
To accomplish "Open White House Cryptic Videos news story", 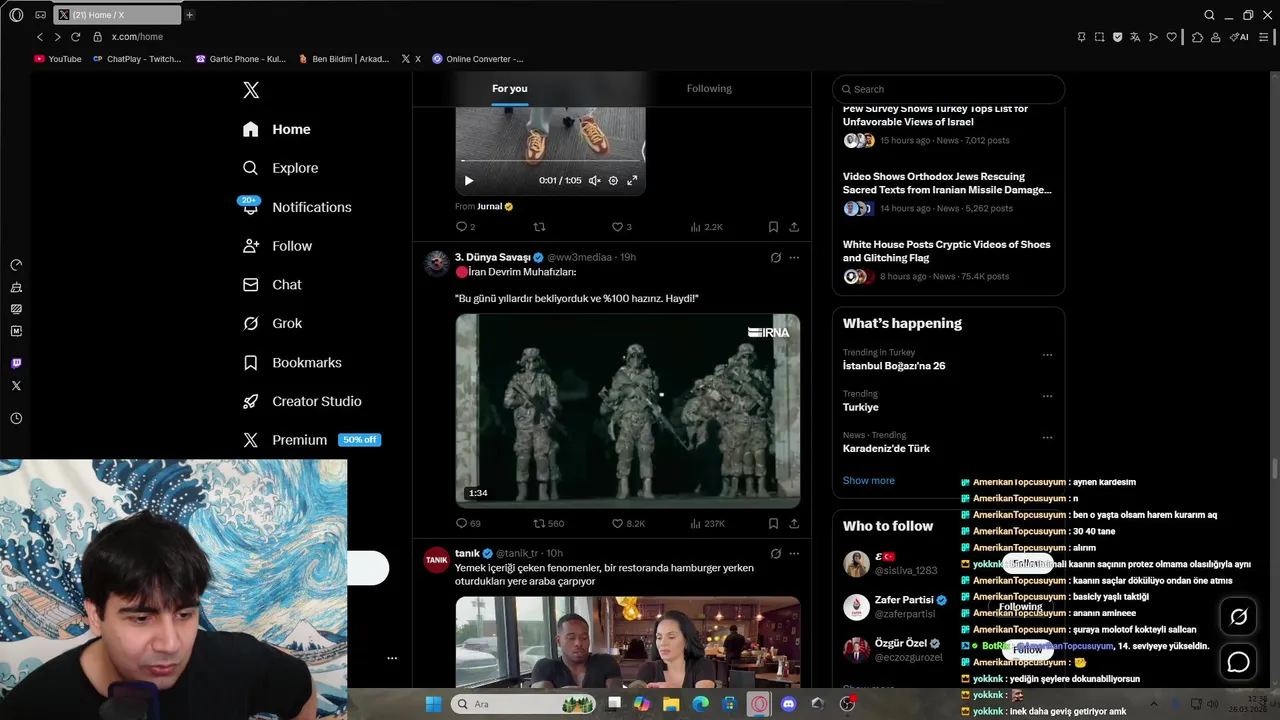I will 948,261.
